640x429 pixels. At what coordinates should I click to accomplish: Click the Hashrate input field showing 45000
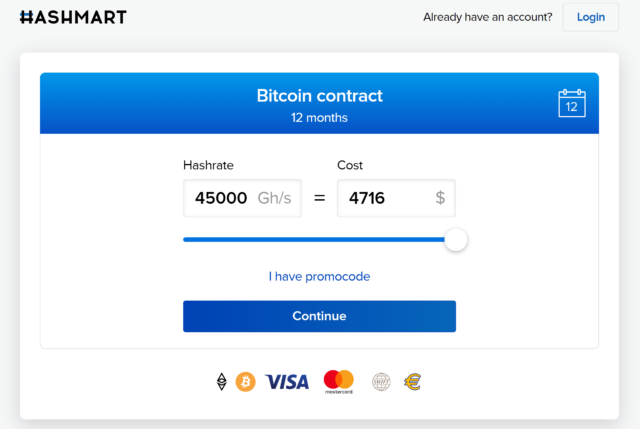click(x=242, y=198)
